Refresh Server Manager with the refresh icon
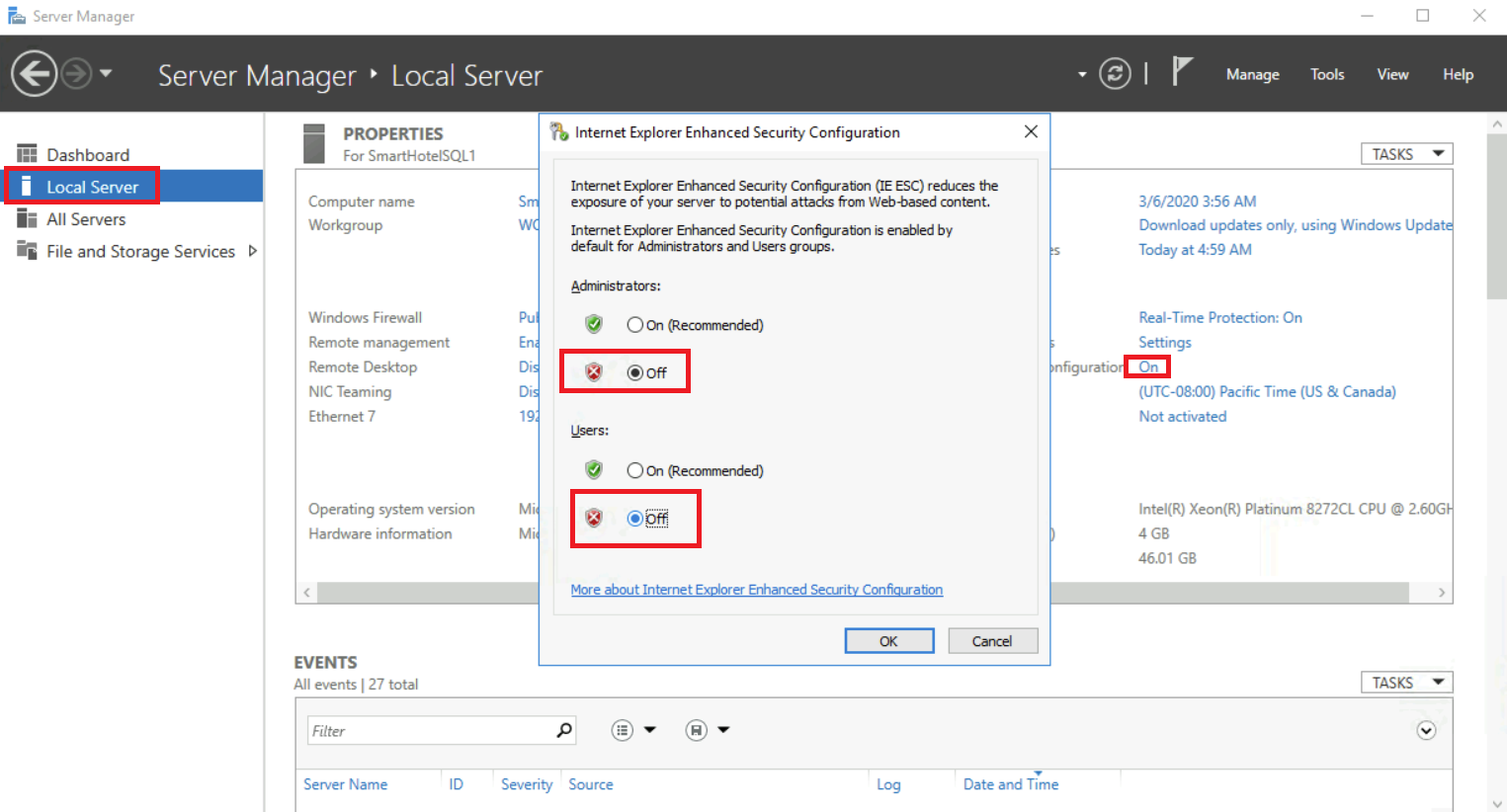The image size is (1507, 812). [1115, 74]
